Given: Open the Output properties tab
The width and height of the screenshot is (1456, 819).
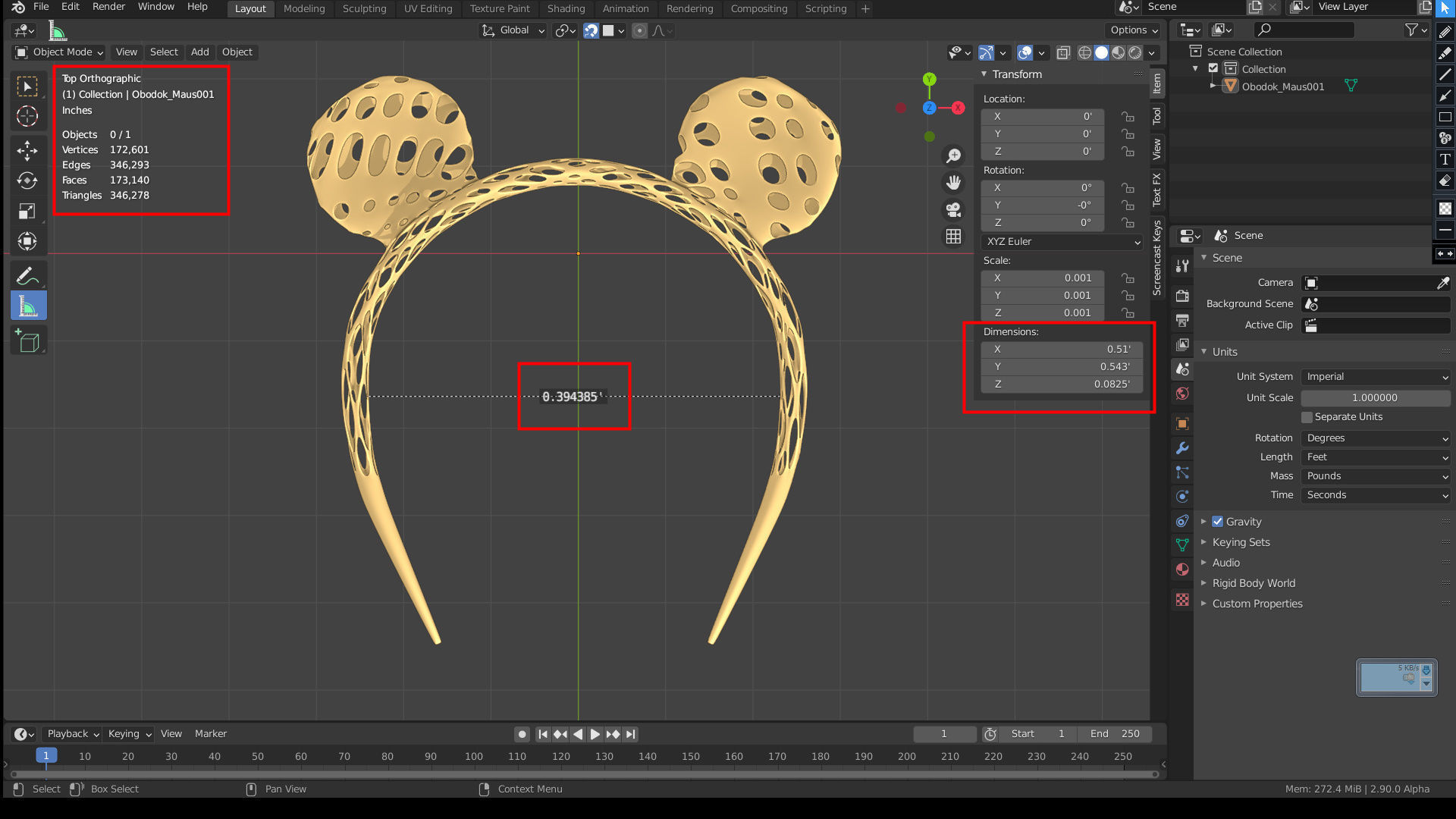Looking at the screenshot, I should point(1182,320).
